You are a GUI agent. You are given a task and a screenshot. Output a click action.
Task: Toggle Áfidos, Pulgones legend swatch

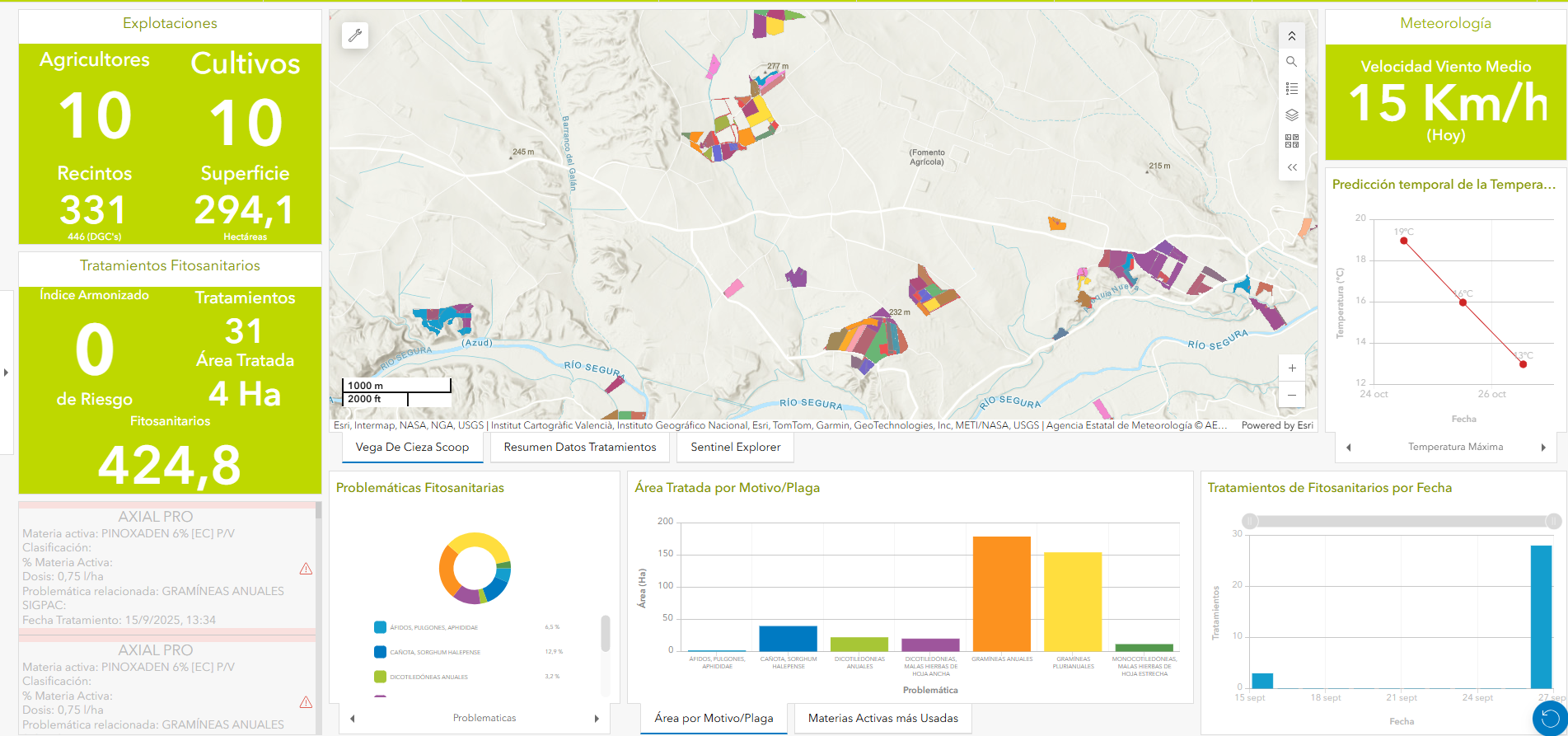[380, 627]
